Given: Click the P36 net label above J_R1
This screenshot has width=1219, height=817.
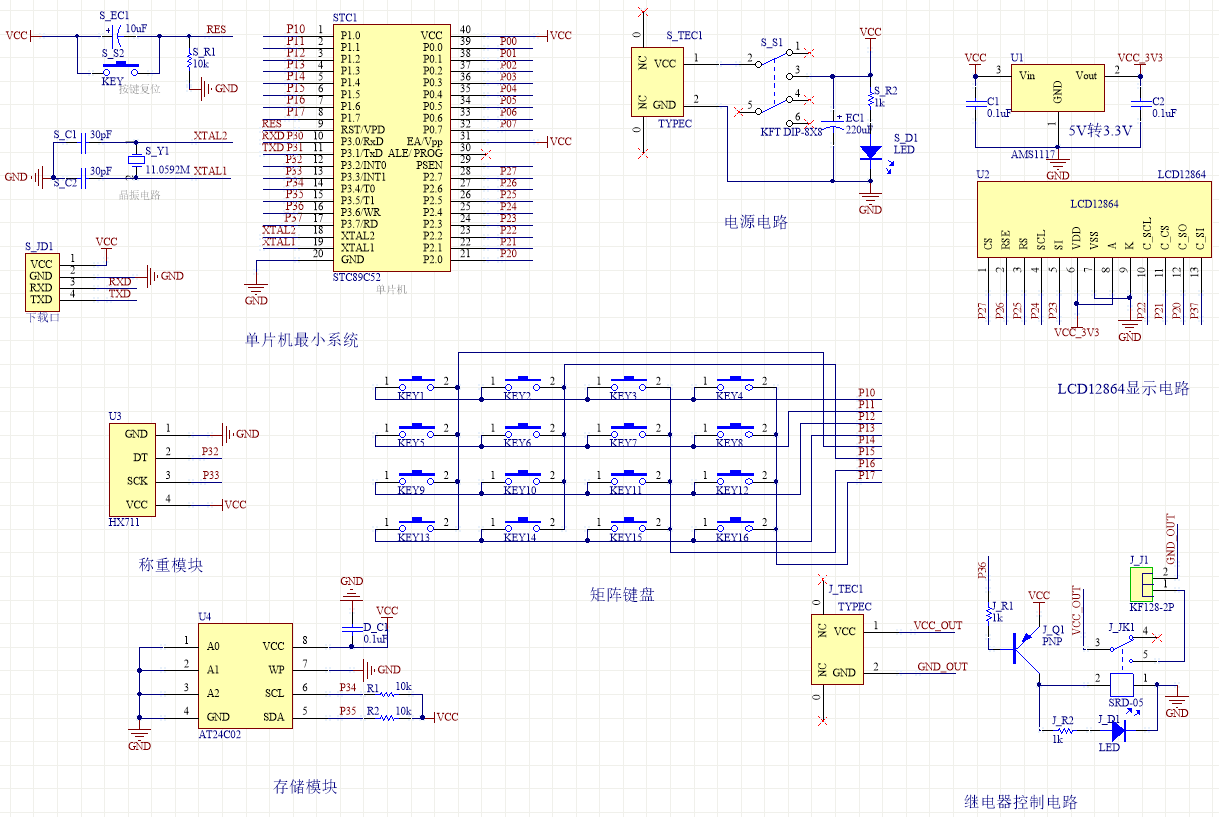Looking at the screenshot, I should click(982, 571).
